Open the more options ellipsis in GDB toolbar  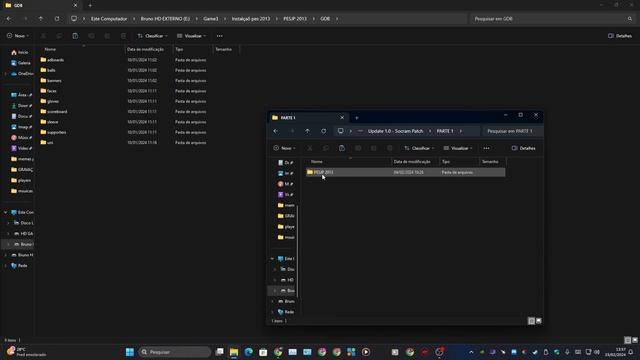[220, 36]
